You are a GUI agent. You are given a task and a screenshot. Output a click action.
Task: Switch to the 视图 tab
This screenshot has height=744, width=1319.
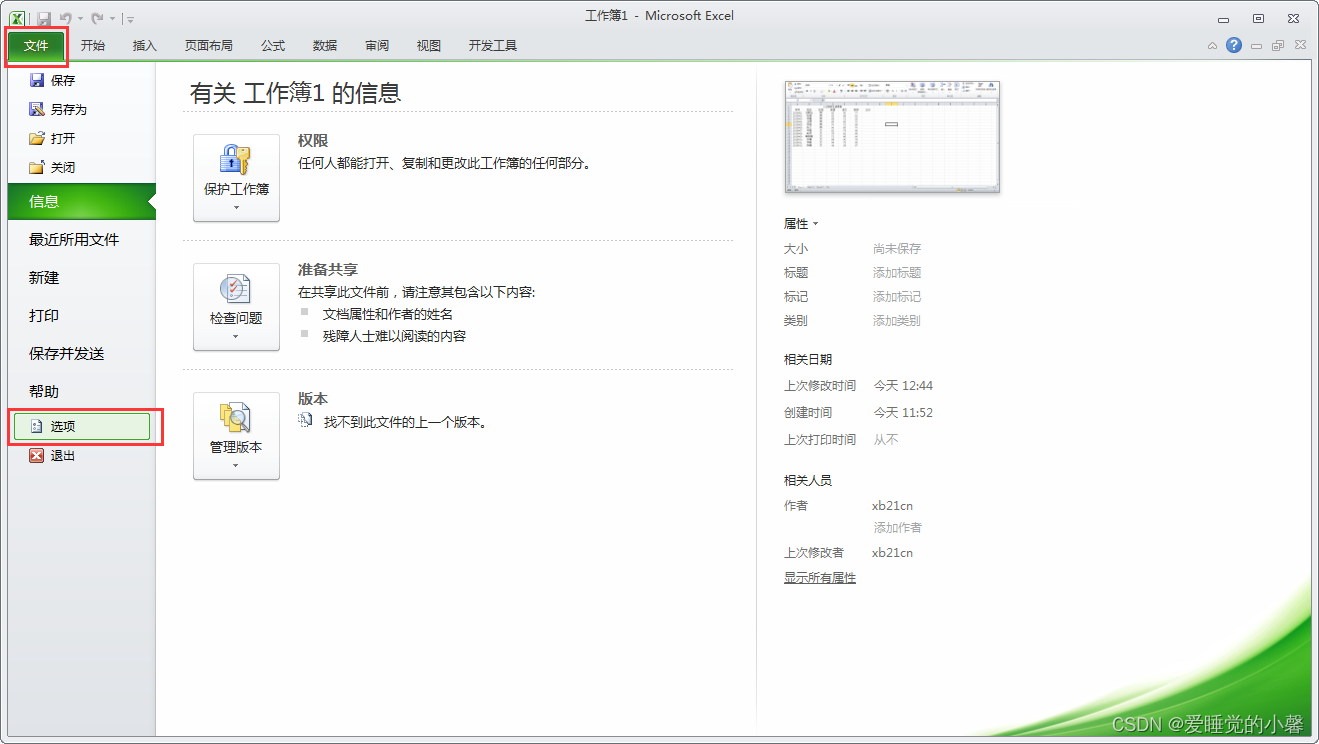pos(429,46)
